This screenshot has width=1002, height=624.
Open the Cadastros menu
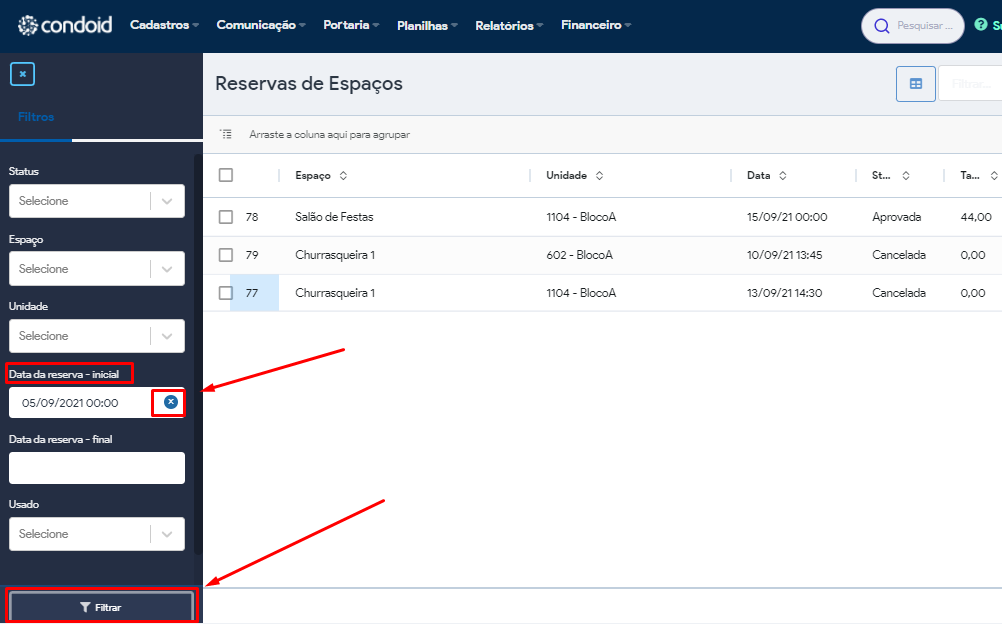tap(164, 25)
